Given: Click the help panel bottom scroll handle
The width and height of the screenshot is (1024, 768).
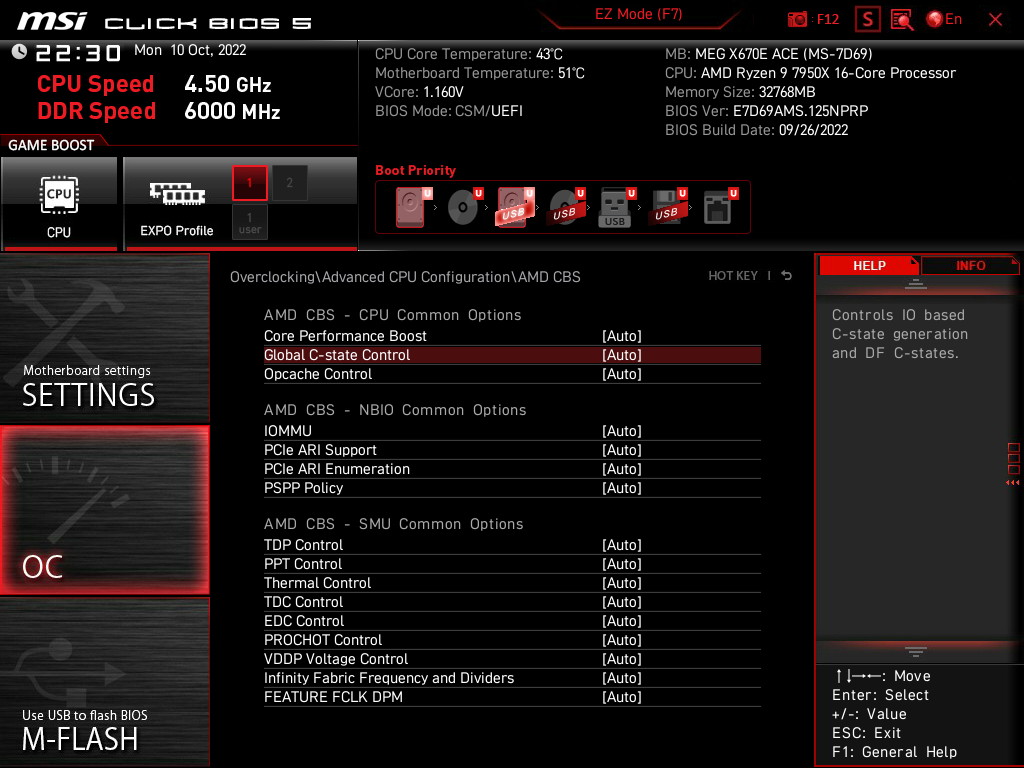Looking at the screenshot, I should pos(916,652).
